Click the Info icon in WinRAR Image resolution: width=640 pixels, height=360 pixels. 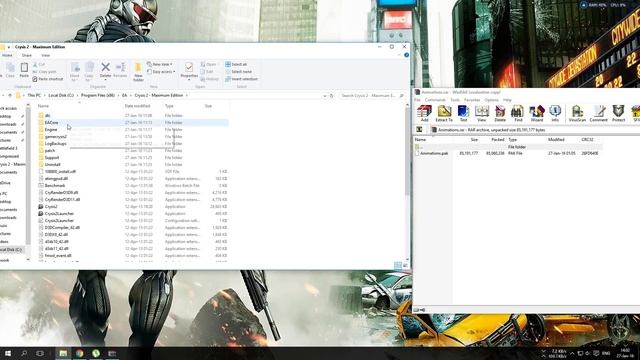point(555,113)
